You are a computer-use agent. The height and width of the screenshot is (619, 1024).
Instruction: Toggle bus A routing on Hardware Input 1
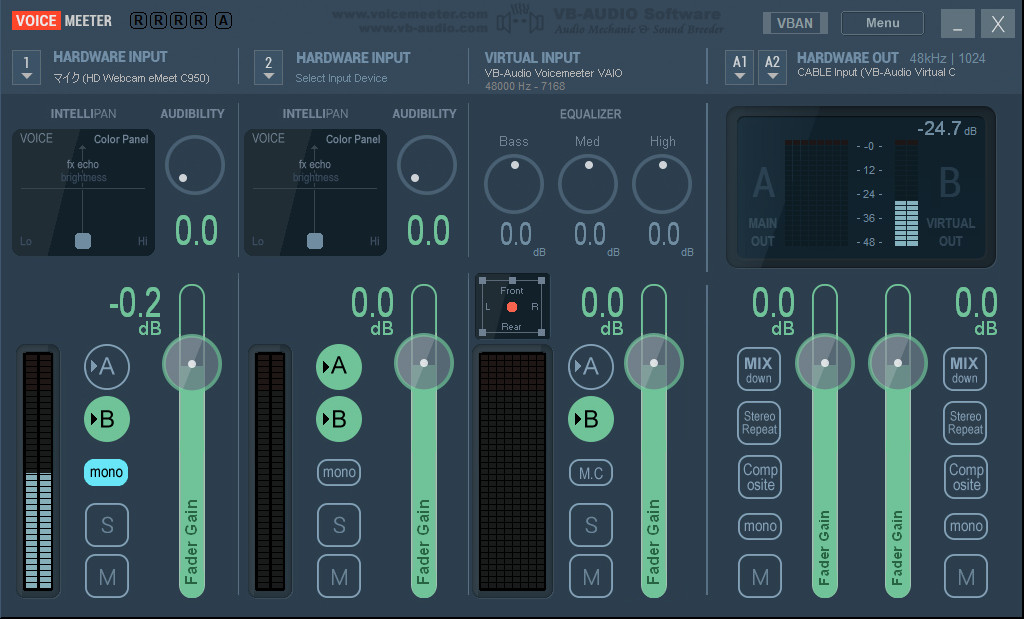pyautogui.click(x=106, y=366)
